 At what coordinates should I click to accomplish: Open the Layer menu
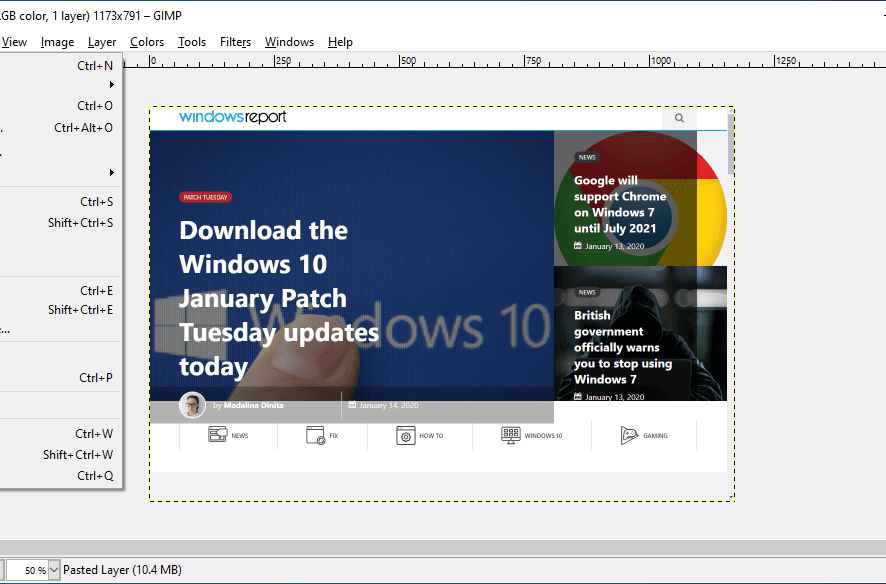click(102, 42)
